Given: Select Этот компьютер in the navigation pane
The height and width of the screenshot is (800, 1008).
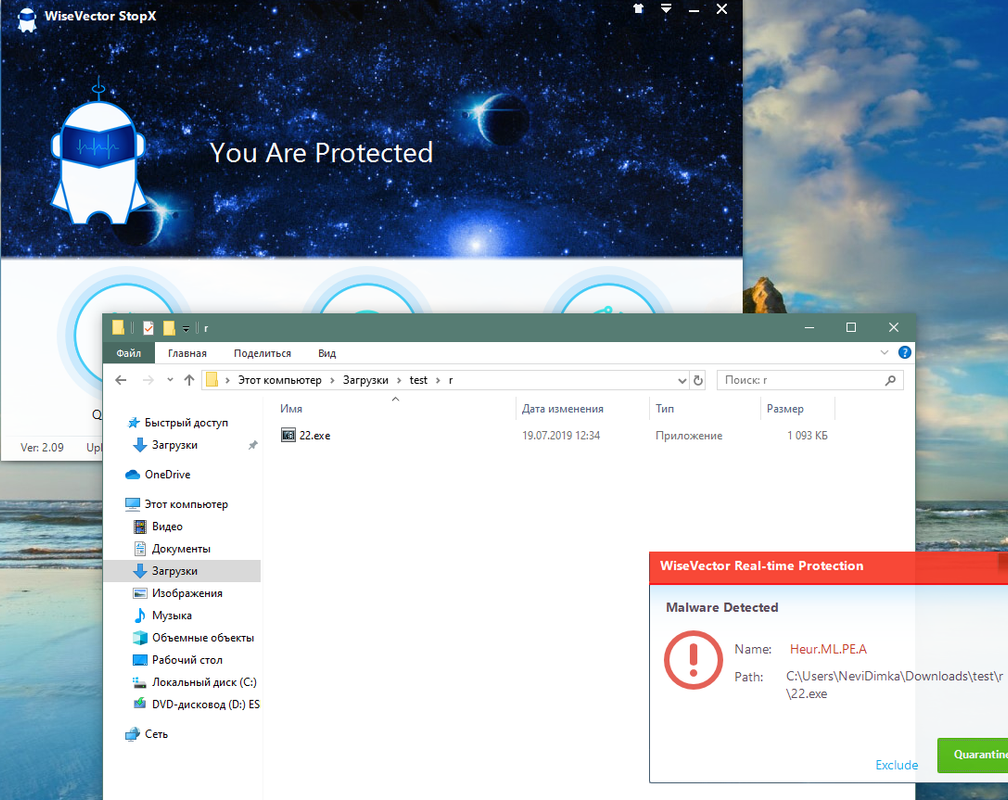Looking at the screenshot, I should click(186, 504).
